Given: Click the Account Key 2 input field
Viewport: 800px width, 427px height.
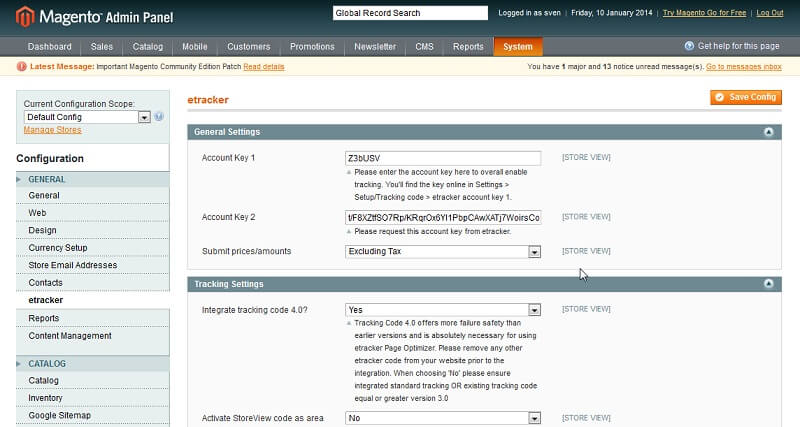Looking at the screenshot, I should (x=443, y=217).
